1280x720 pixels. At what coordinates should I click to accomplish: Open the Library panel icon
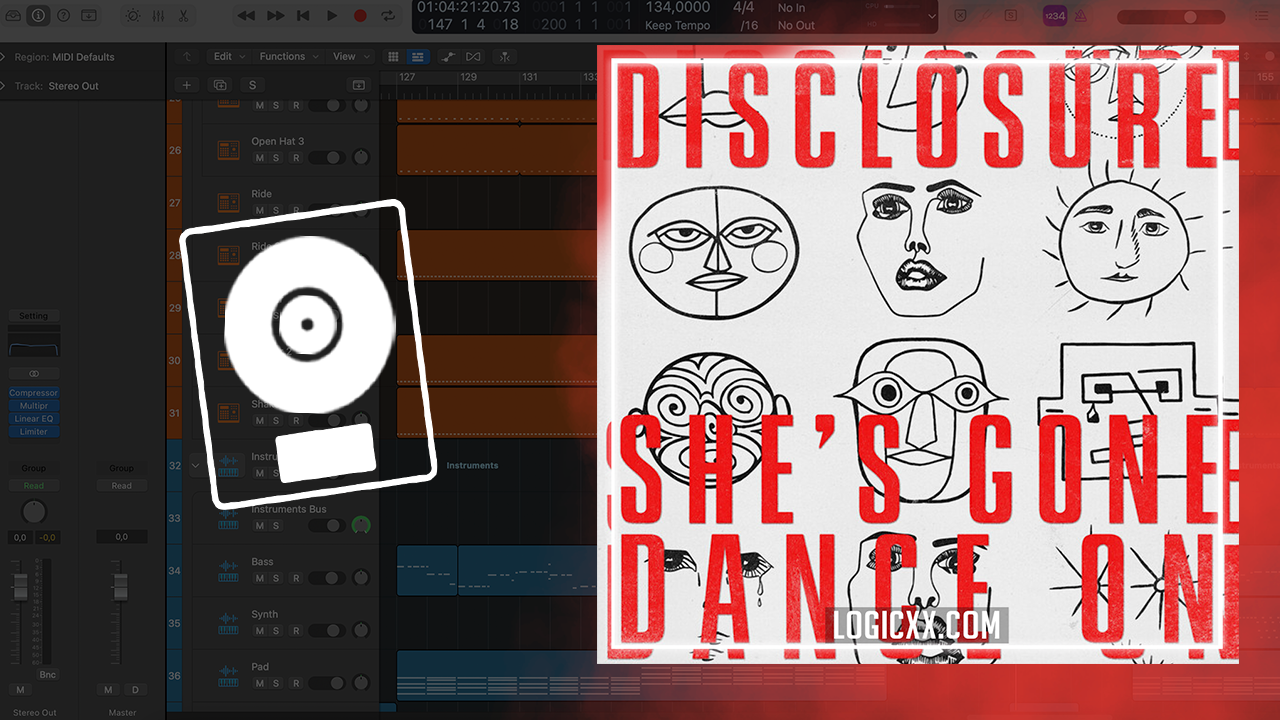coord(12,16)
